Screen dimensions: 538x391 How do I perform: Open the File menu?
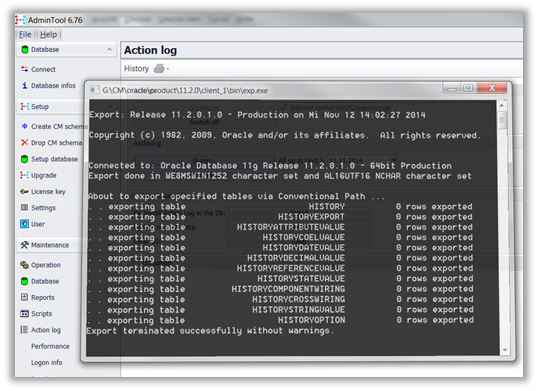click(25, 35)
